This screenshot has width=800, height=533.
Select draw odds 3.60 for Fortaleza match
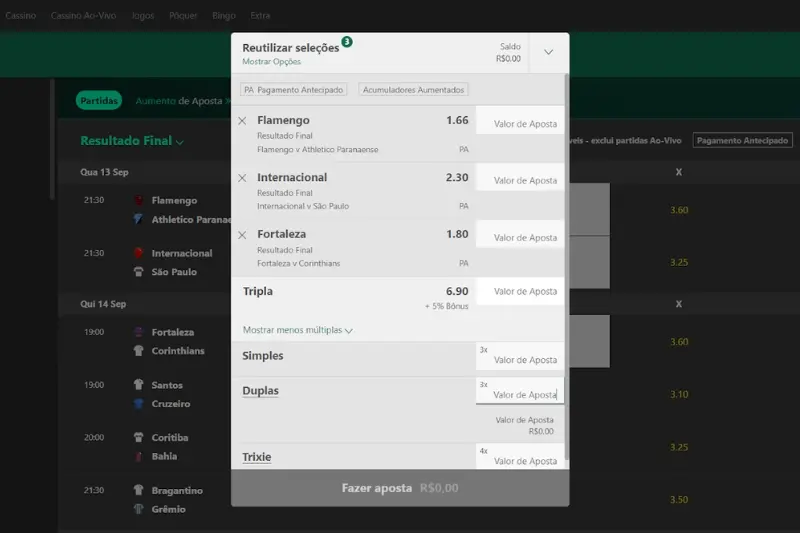coord(679,342)
